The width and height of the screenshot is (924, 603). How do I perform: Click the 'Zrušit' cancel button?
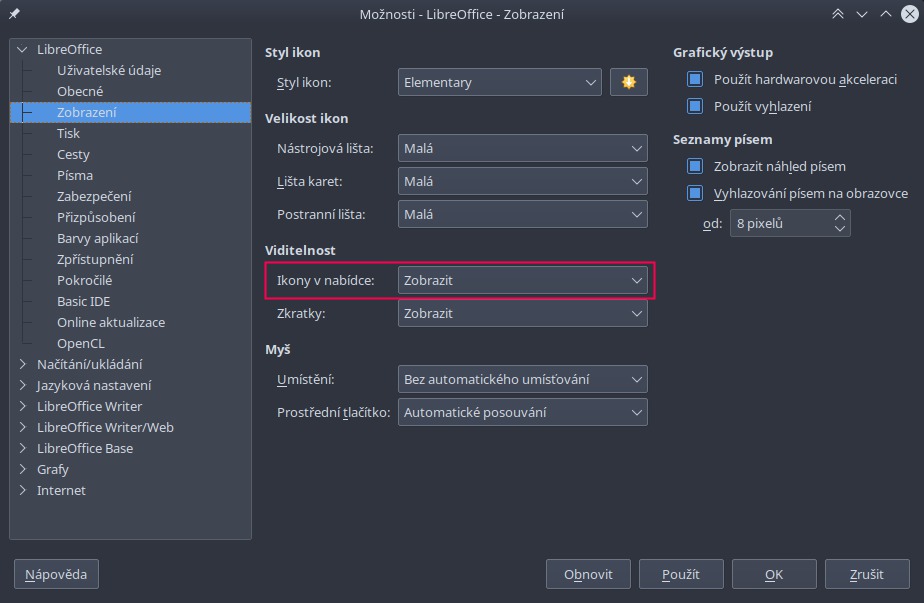point(867,574)
